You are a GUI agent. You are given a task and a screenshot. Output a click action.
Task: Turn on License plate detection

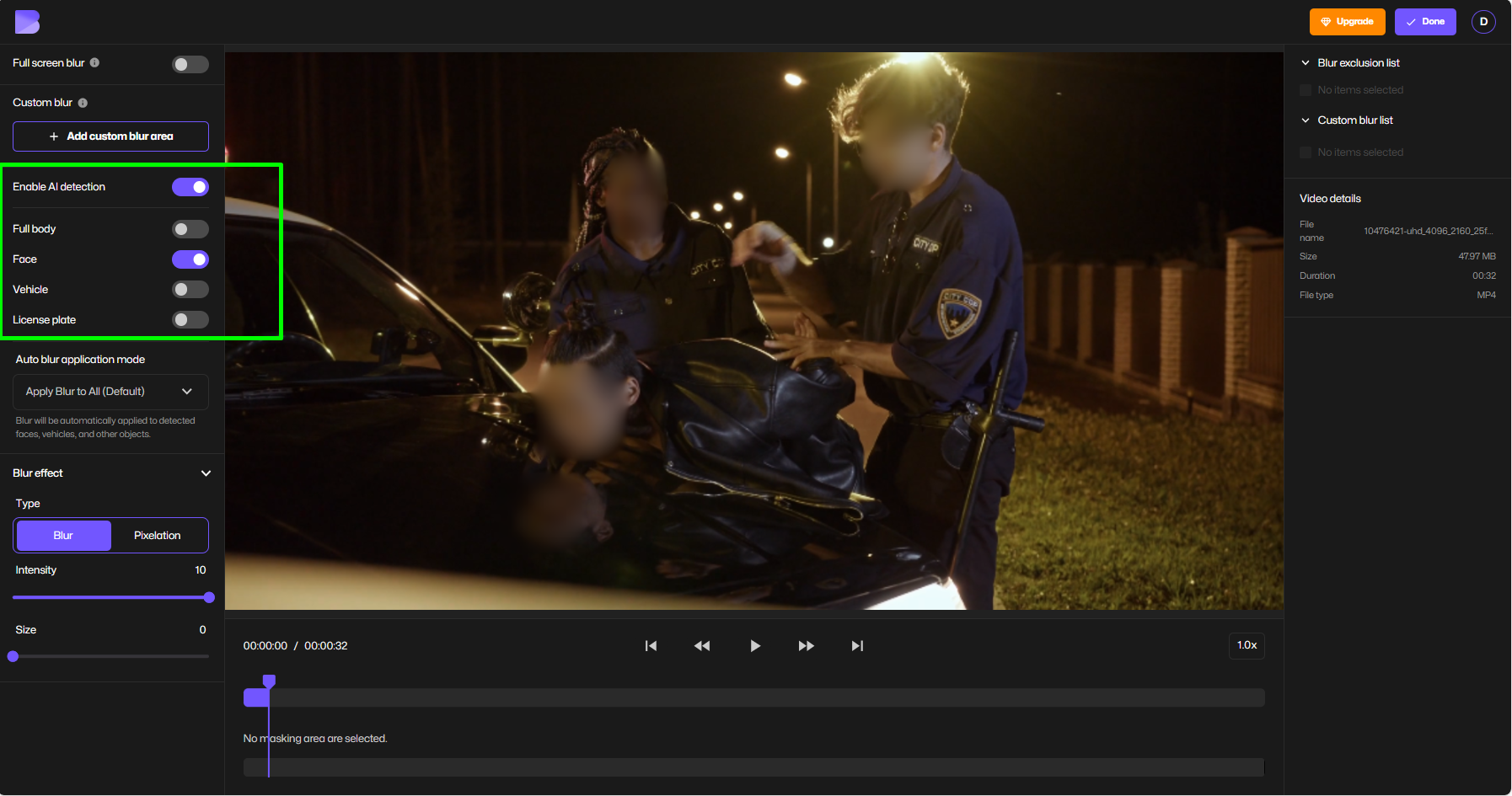pyautogui.click(x=190, y=319)
